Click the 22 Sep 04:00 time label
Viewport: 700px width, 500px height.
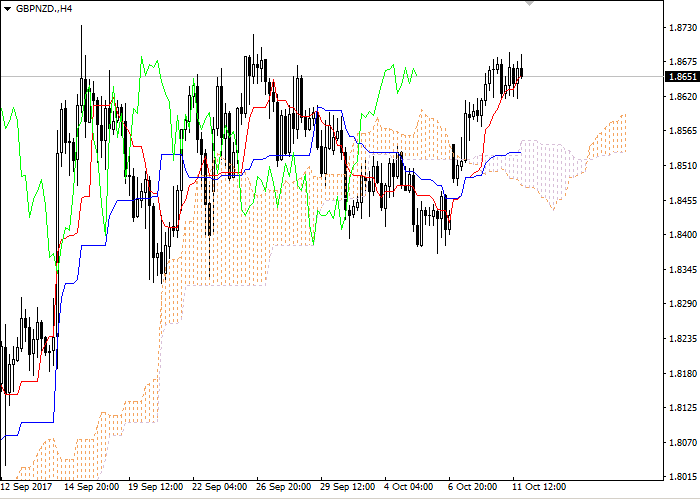220,487
